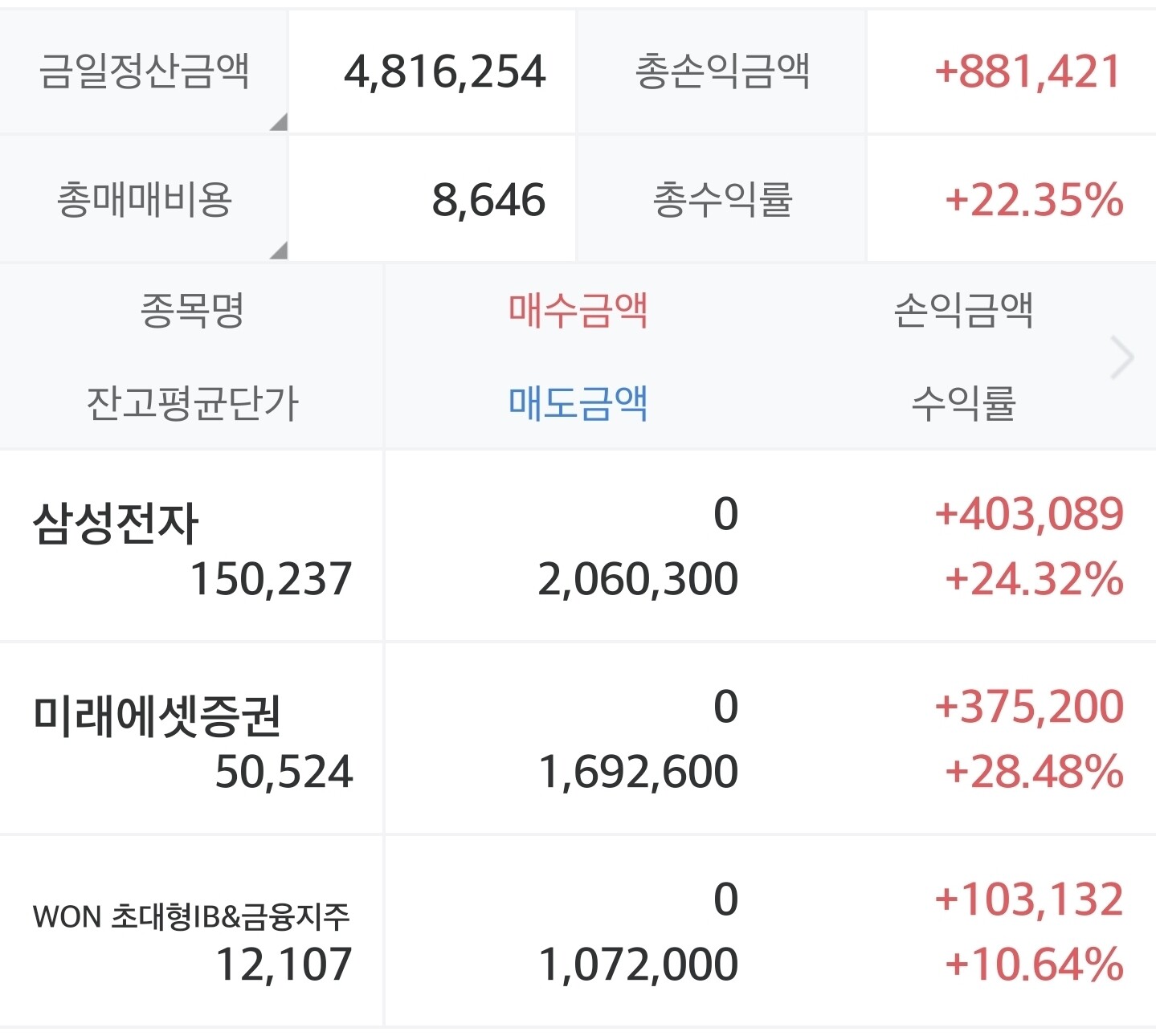Tap the red 매수금액 header

(578, 311)
